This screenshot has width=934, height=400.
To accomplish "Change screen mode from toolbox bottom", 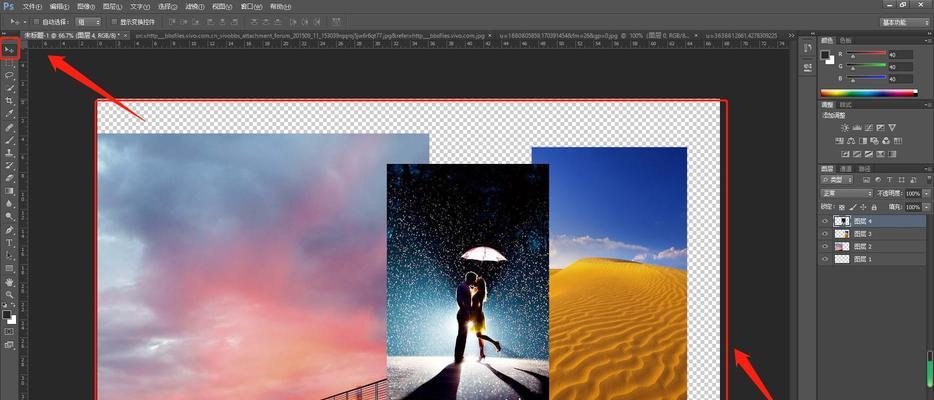I will pos(9,345).
